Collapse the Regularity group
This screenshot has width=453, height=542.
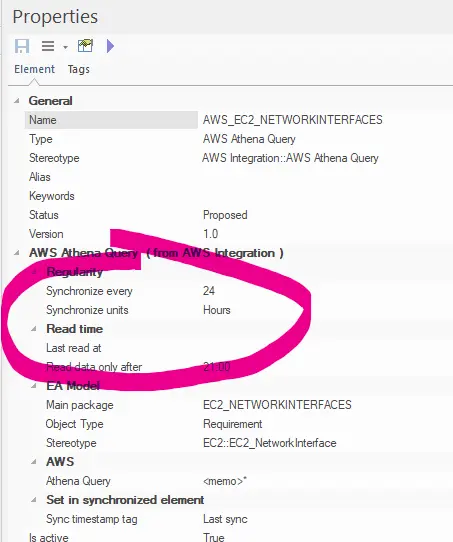34,272
